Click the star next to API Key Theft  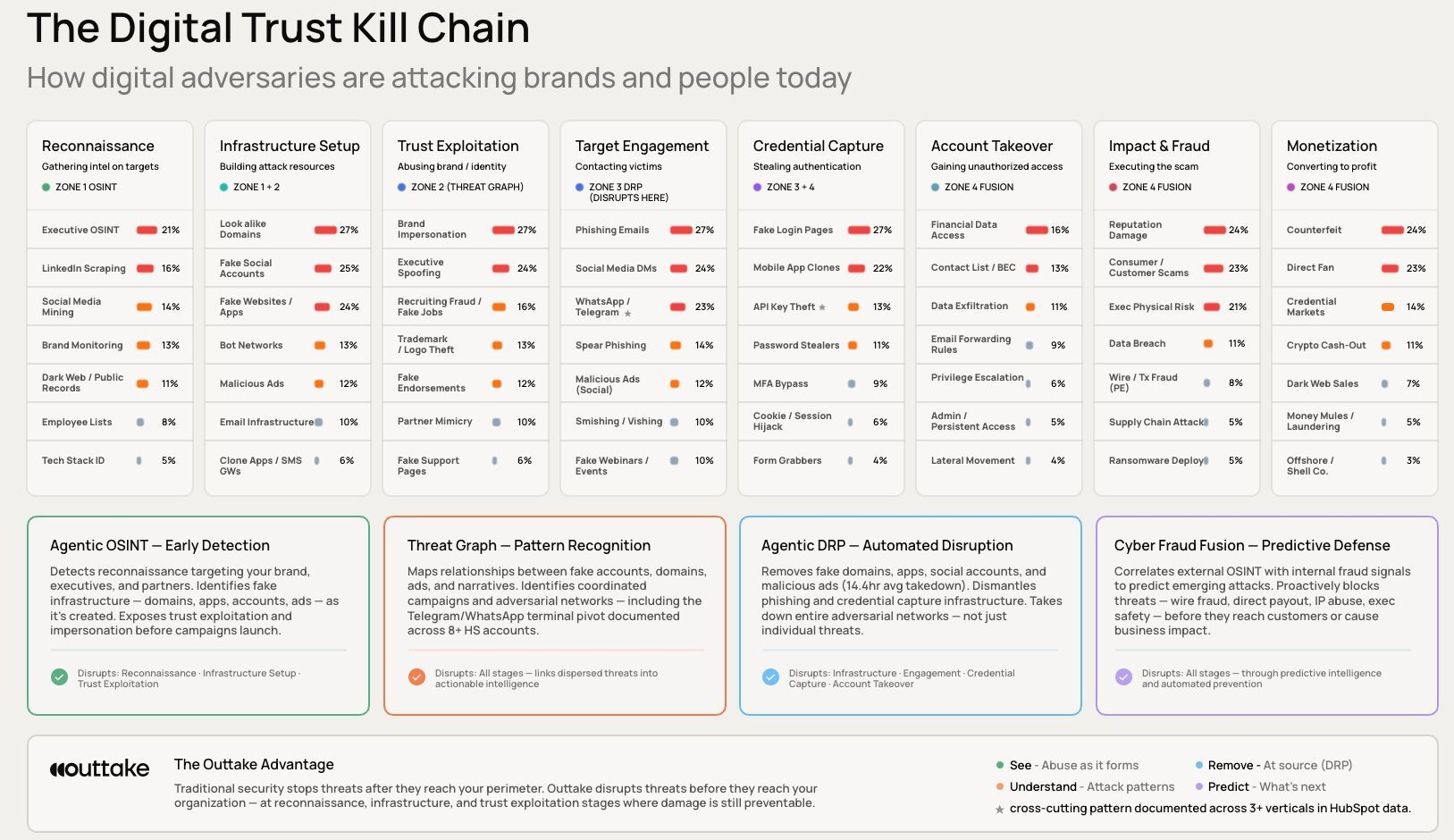(822, 307)
